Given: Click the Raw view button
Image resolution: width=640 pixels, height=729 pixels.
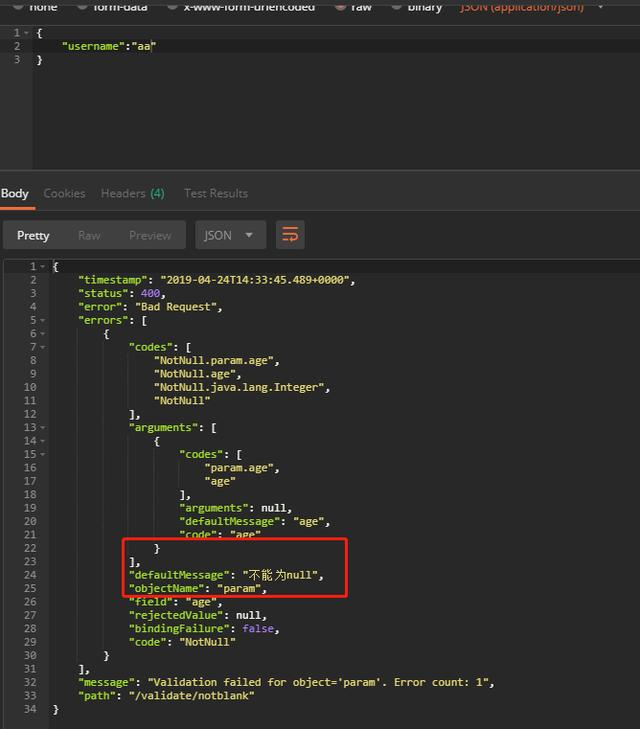Looking at the screenshot, I should 89,235.
